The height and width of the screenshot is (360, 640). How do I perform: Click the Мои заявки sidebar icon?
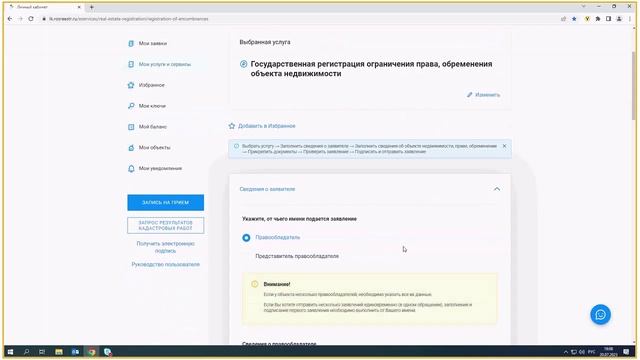pos(131,43)
